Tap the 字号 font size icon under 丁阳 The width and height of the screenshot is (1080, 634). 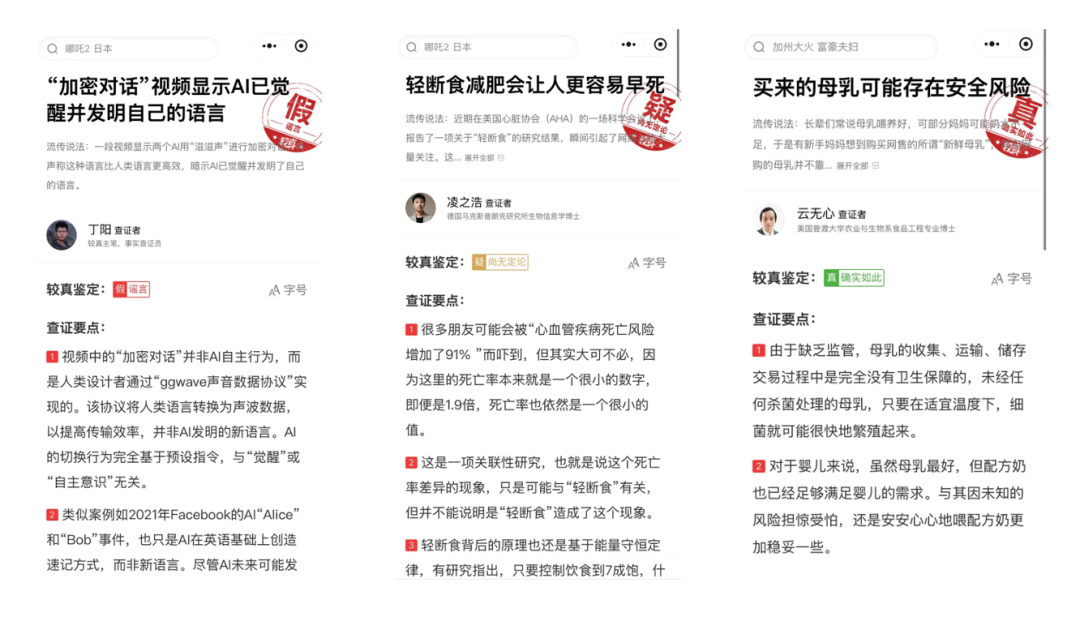(287, 290)
